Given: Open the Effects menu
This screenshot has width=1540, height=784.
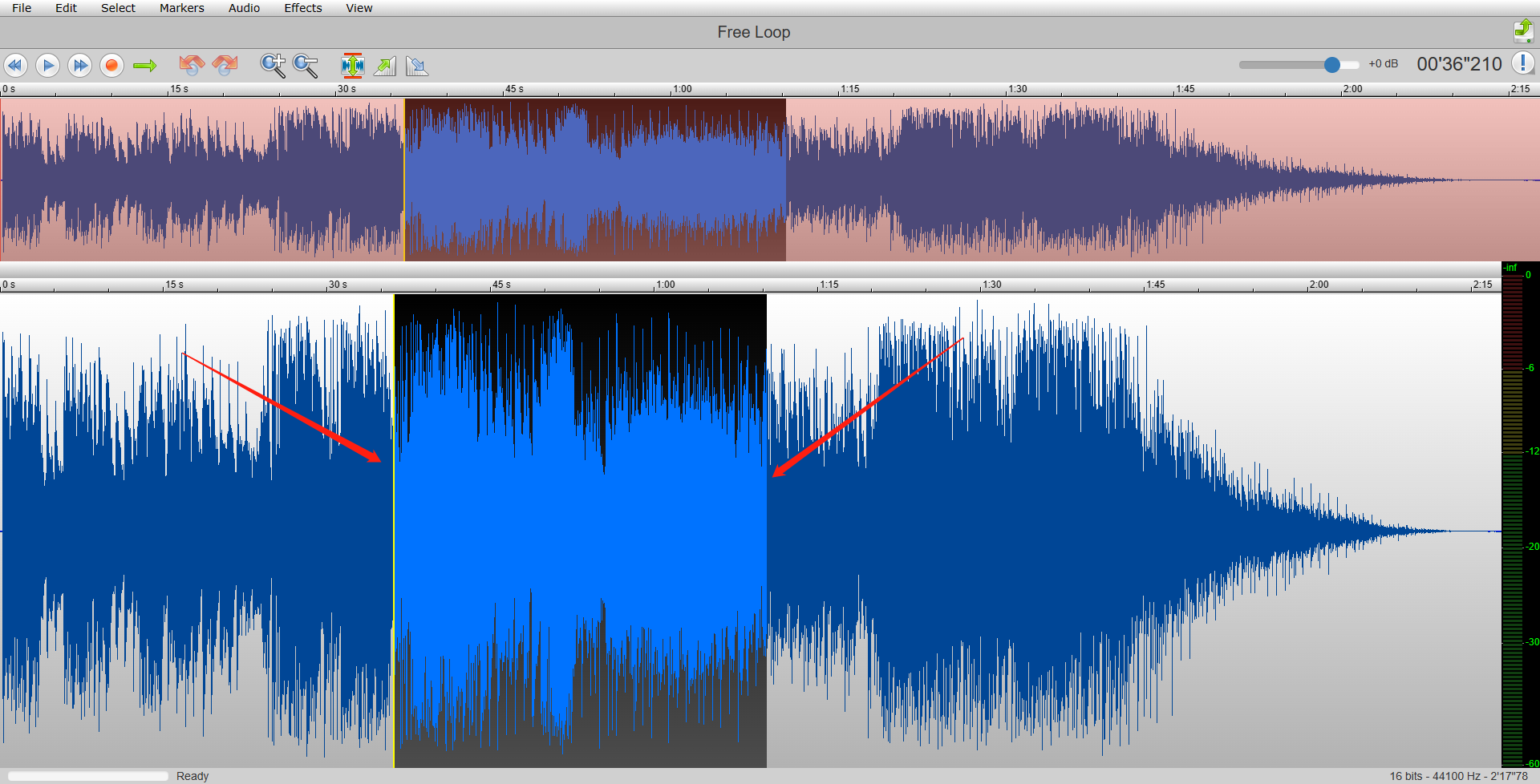Looking at the screenshot, I should click(x=302, y=8).
